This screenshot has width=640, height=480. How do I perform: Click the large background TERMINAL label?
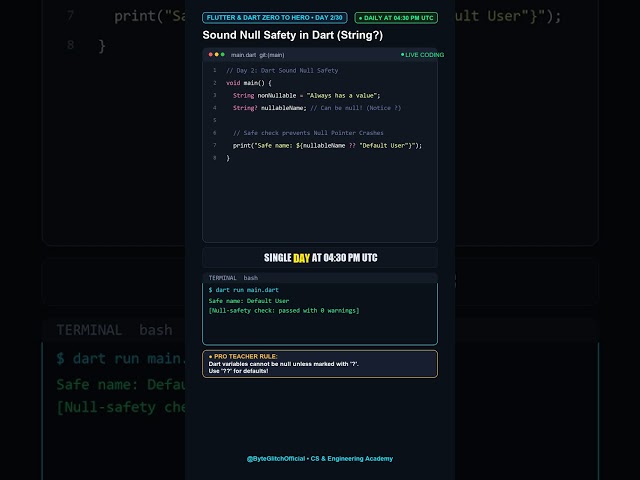(x=89, y=330)
